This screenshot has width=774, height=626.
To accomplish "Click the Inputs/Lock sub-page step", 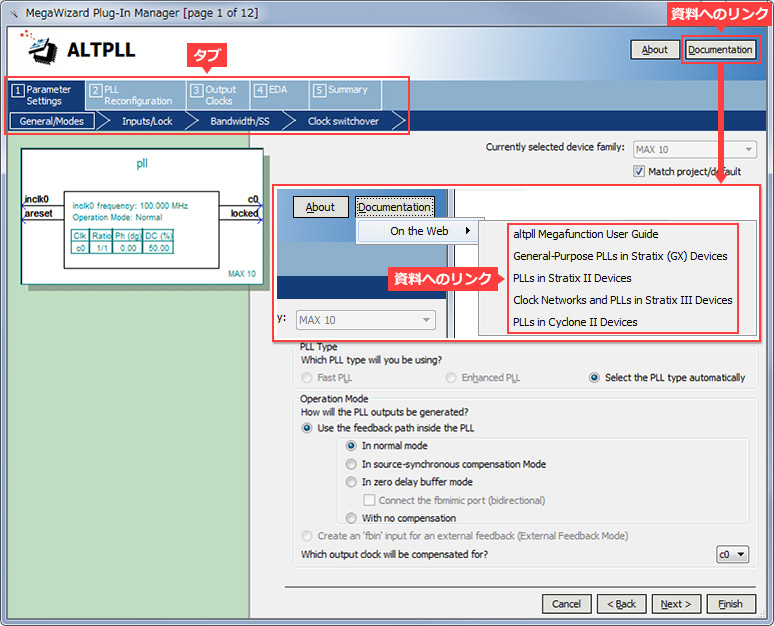I will (x=147, y=121).
